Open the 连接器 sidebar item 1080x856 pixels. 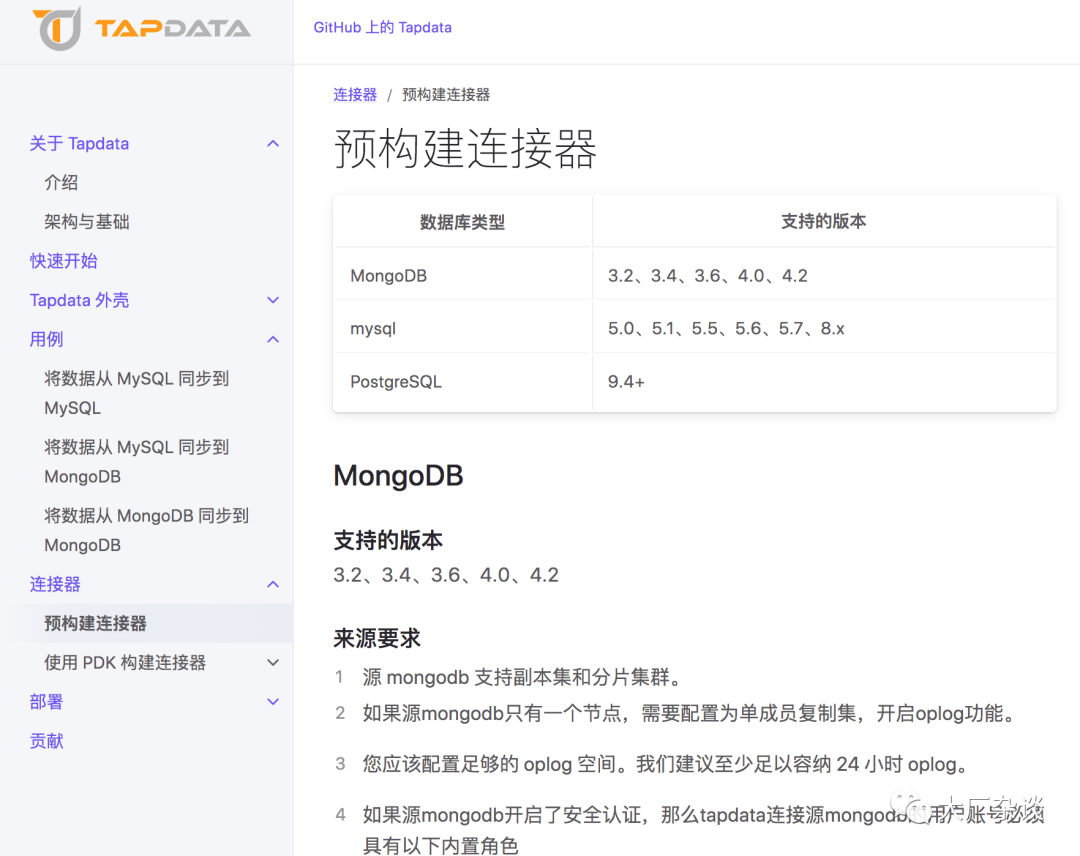[55, 585]
